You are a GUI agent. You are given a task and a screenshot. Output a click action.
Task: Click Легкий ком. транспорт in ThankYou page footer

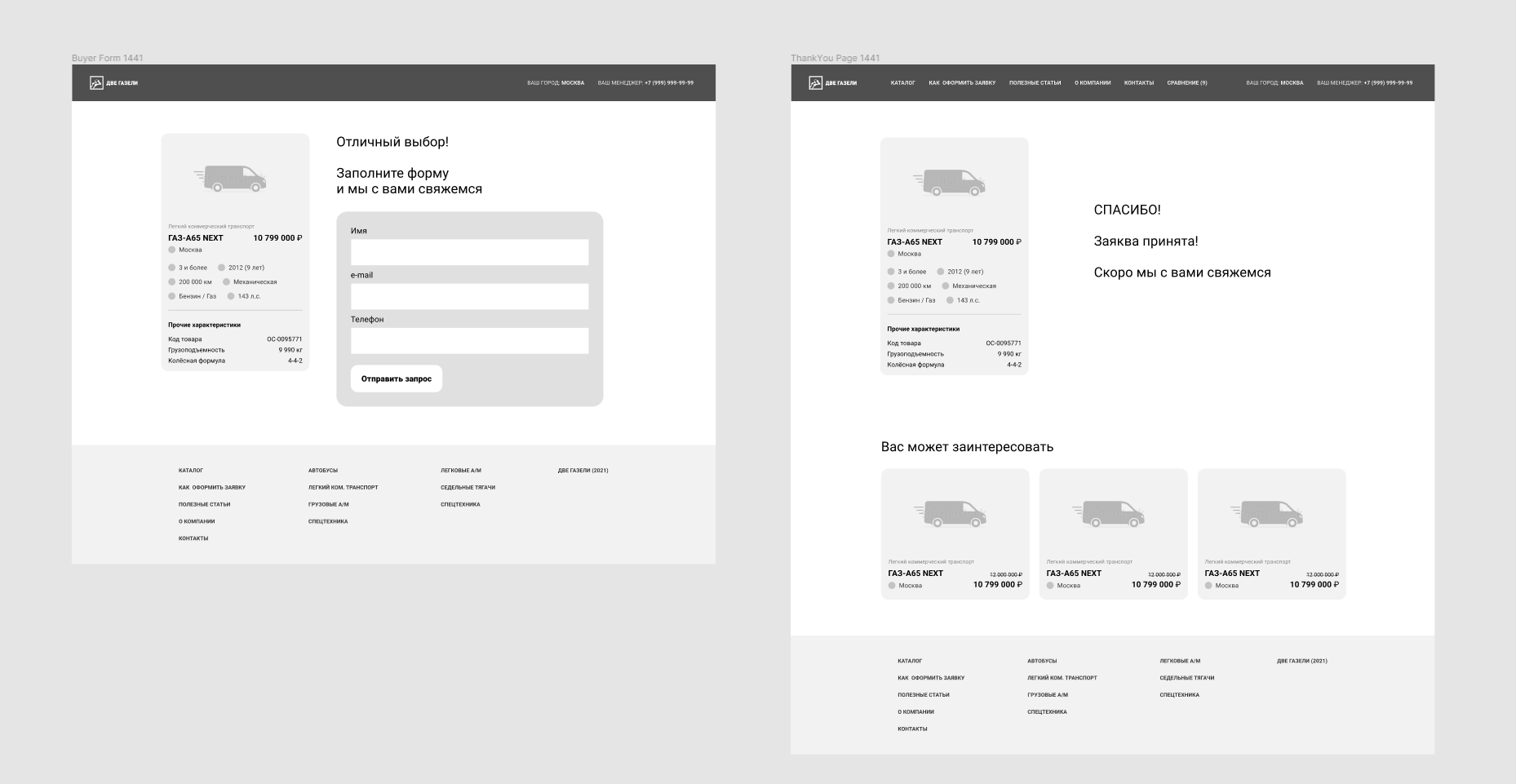click(x=1062, y=679)
